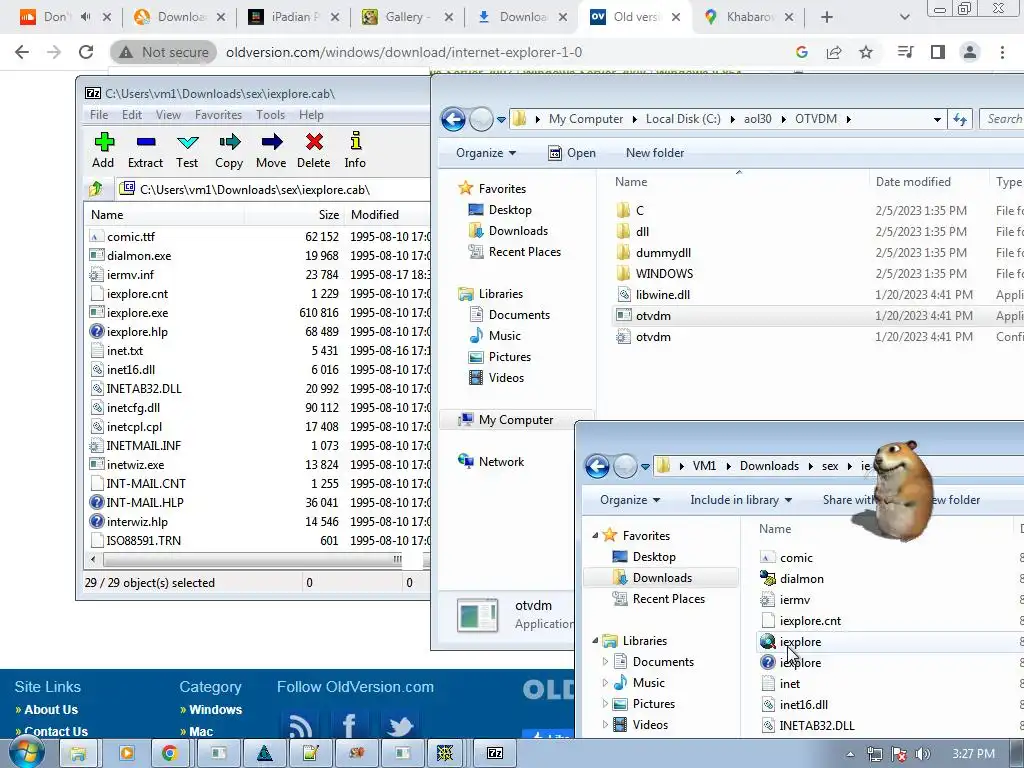Click aol30 in the OTVDM breadcrumb path
This screenshot has width=1024, height=768.
(x=758, y=119)
